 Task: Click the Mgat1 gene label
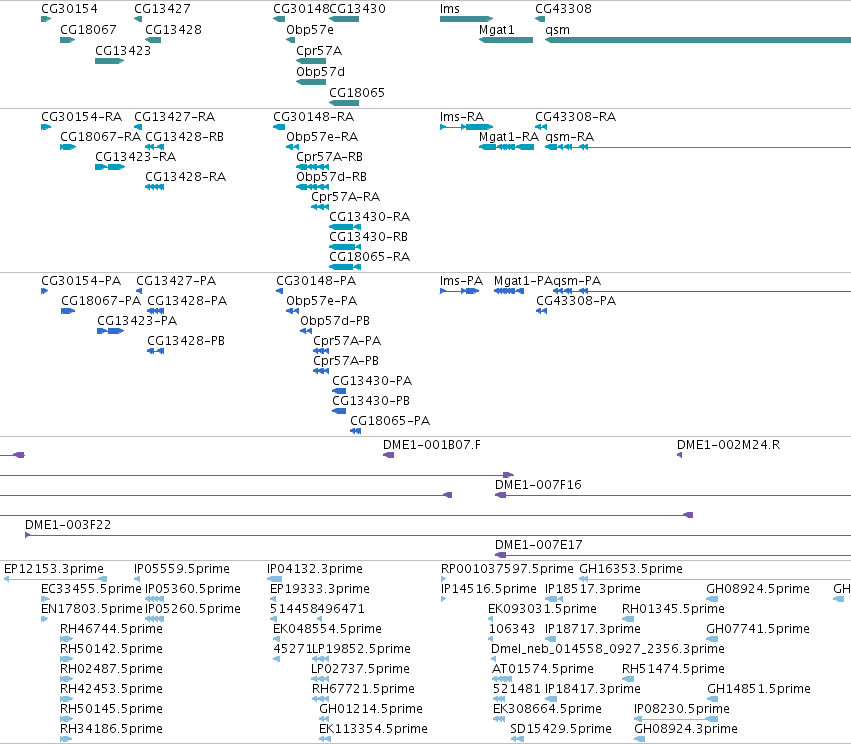(x=497, y=30)
